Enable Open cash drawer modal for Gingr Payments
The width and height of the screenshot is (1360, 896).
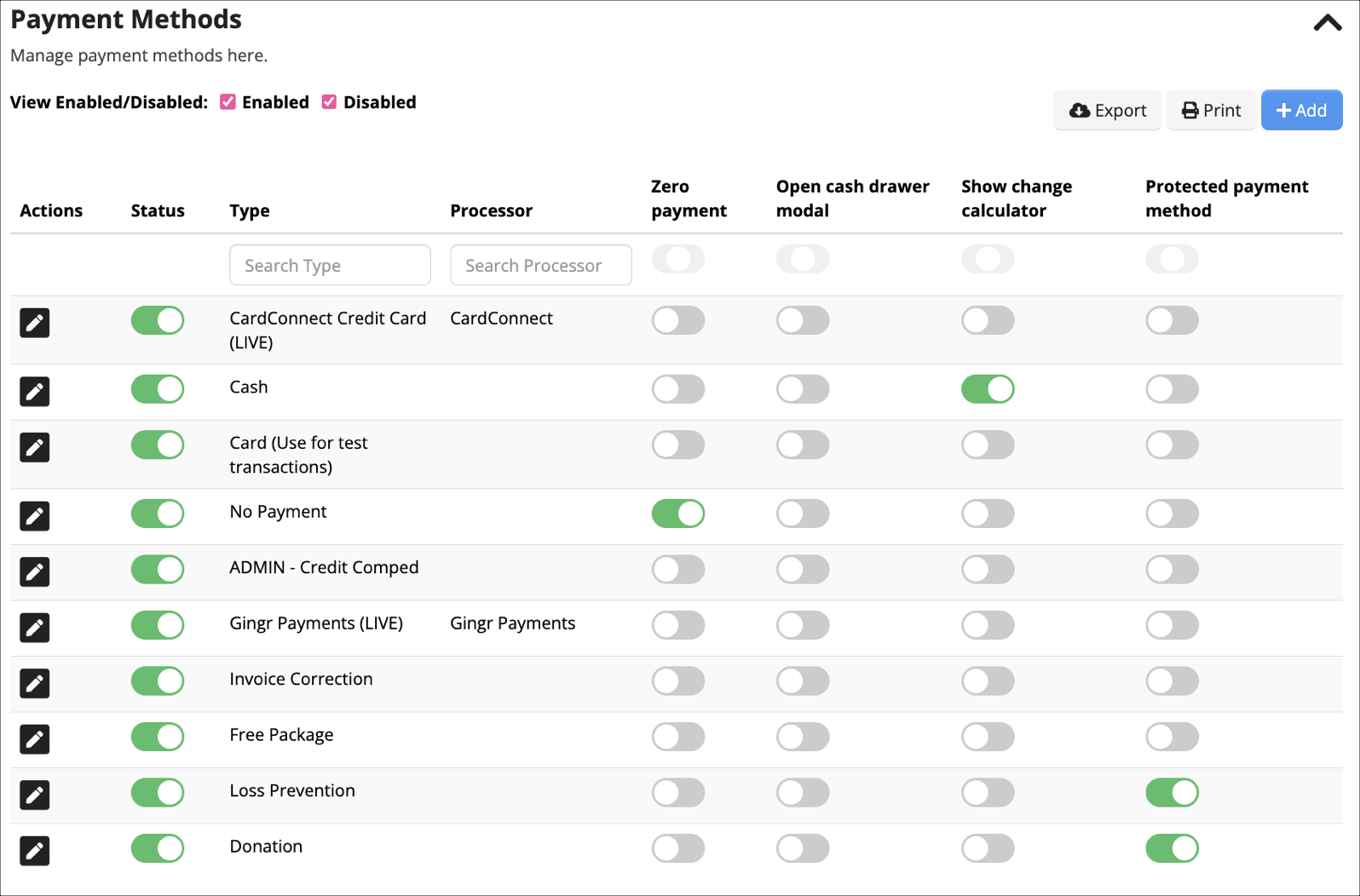[803, 625]
